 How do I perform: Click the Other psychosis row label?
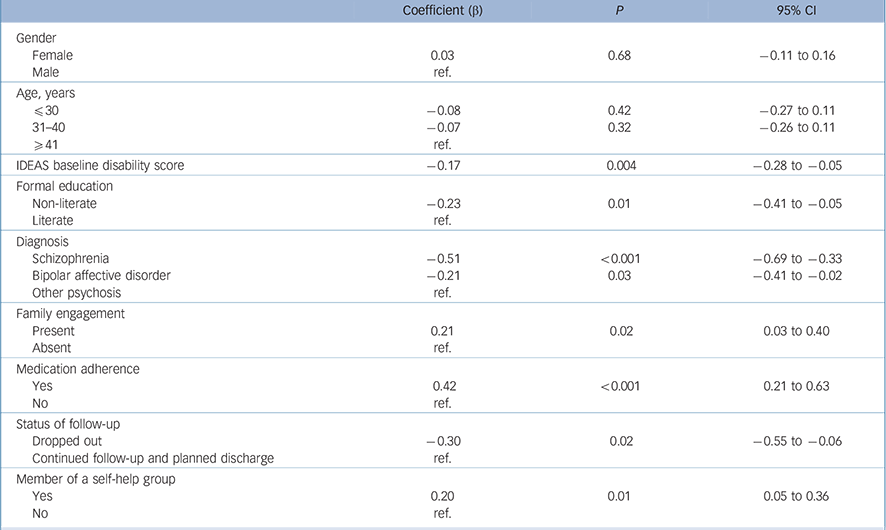(x=77, y=293)
